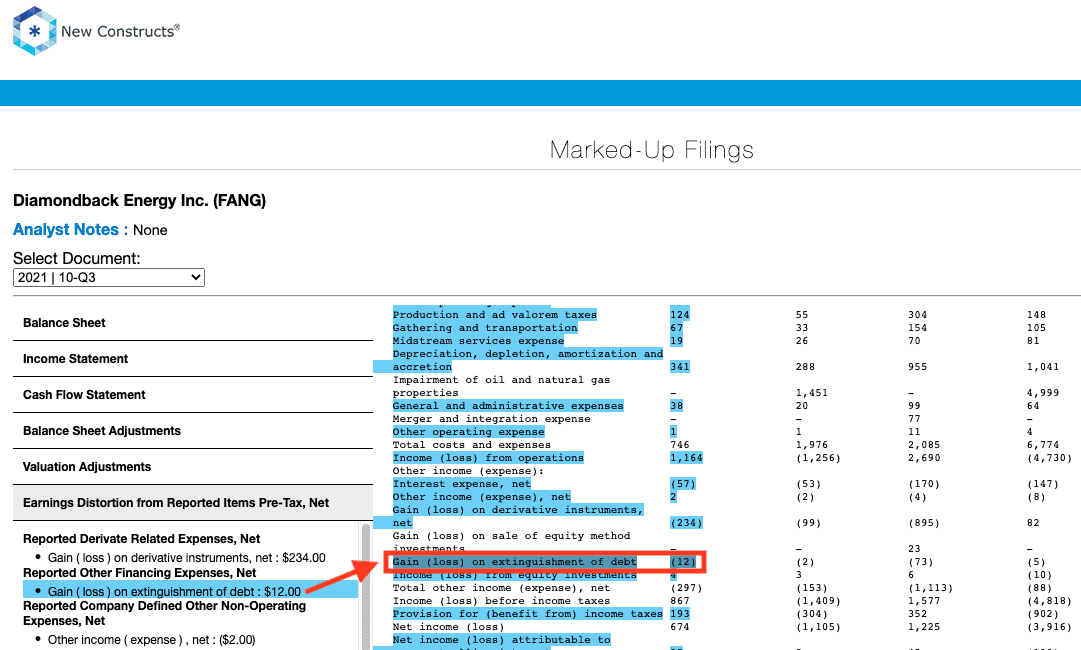Screen dimensions: 1081x650
Task: Click highlighted 'Provision for (benefit from) income taxes' line
Action: (527, 614)
